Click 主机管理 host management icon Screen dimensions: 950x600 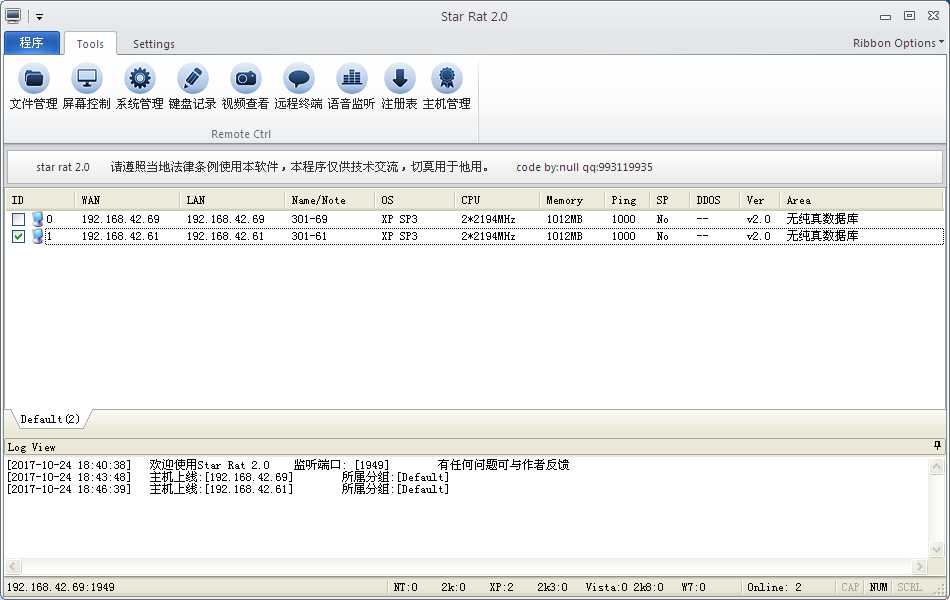click(447, 87)
